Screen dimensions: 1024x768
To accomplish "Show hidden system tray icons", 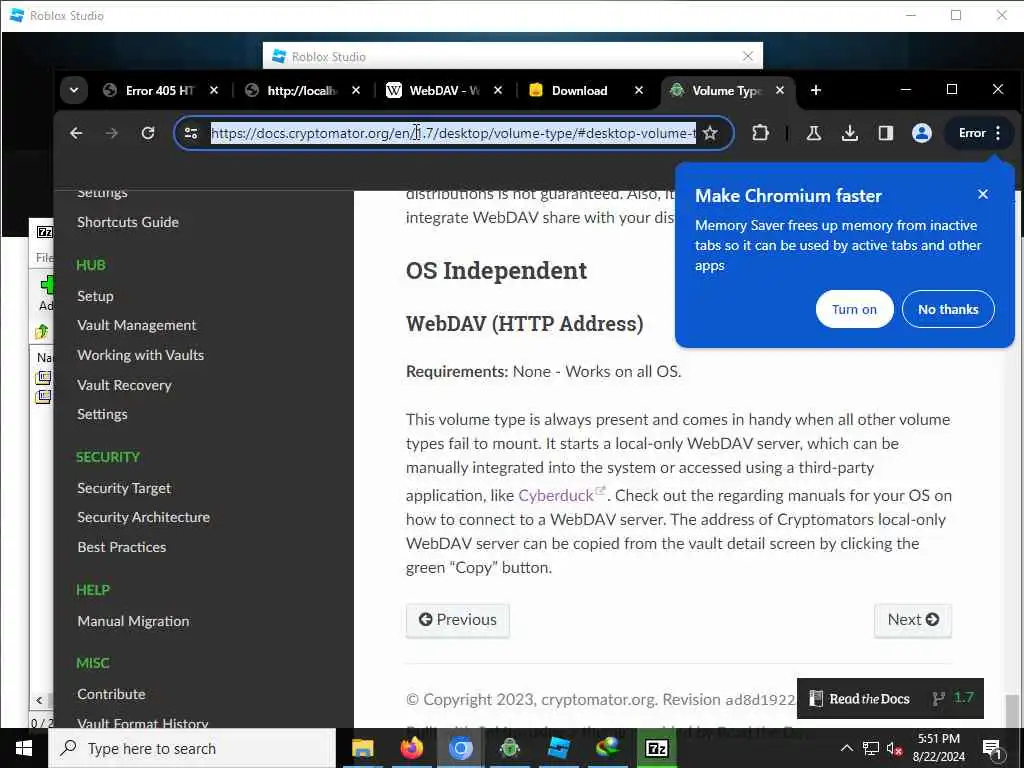I will (x=846, y=748).
